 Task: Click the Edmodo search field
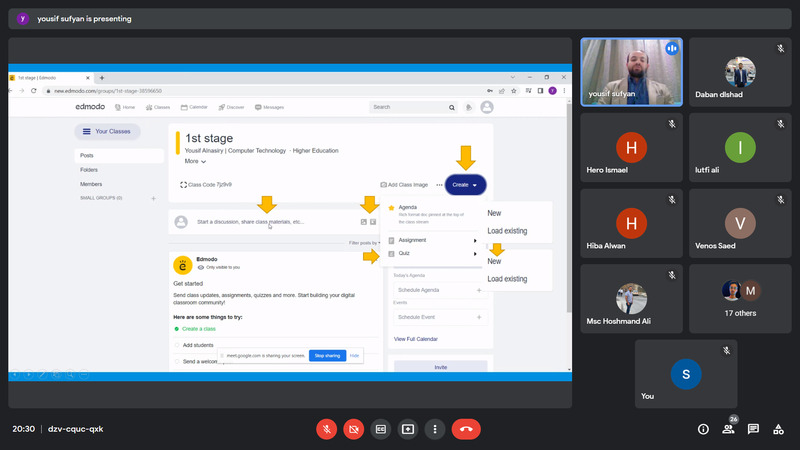point(408,107)
